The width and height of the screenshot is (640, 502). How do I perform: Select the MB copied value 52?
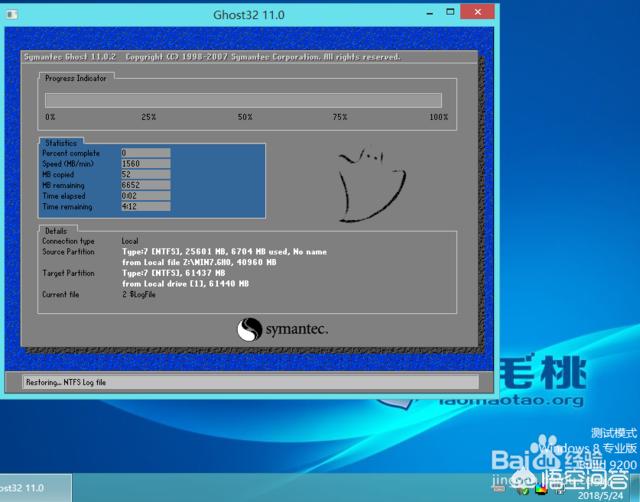point(146,174)
